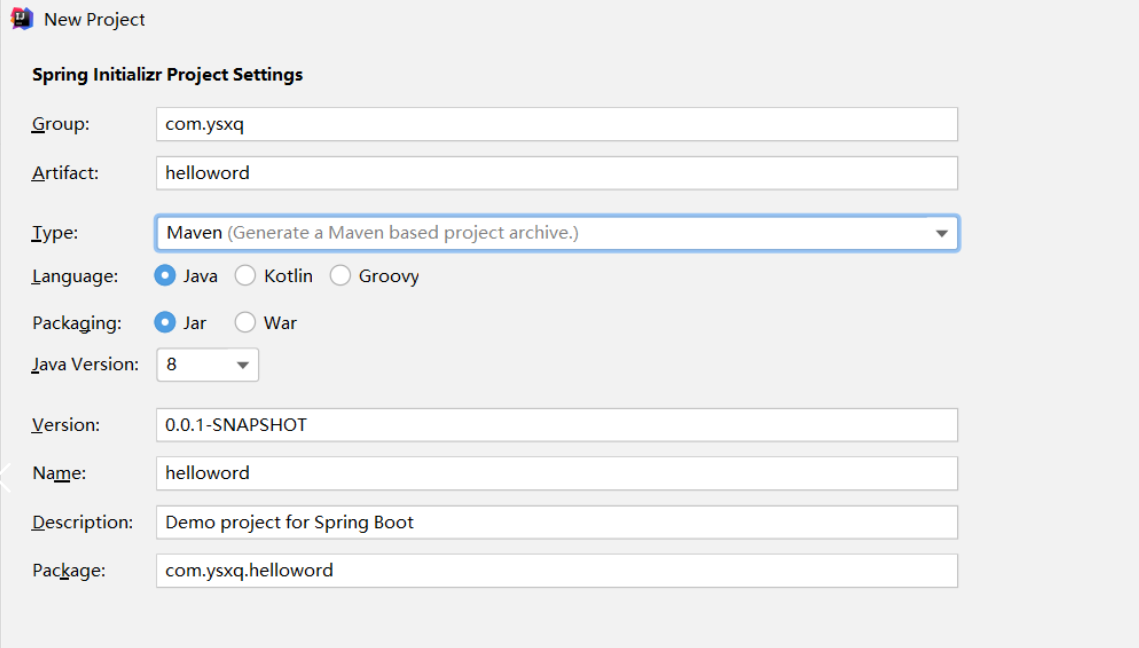Image resolution: width=1139 pixels, height=648 pixels.
Task: Choose Kotlin as the project language
Action: [x=246, y=276]
